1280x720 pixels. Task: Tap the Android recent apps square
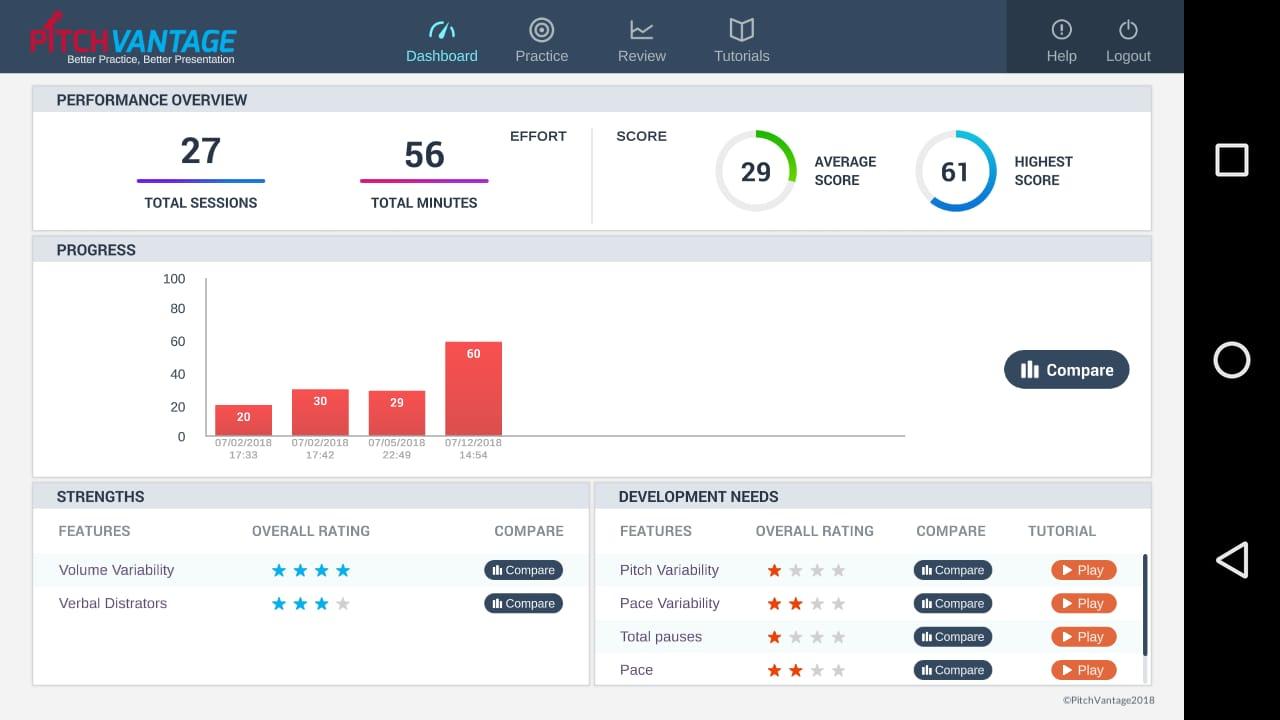1232,160
